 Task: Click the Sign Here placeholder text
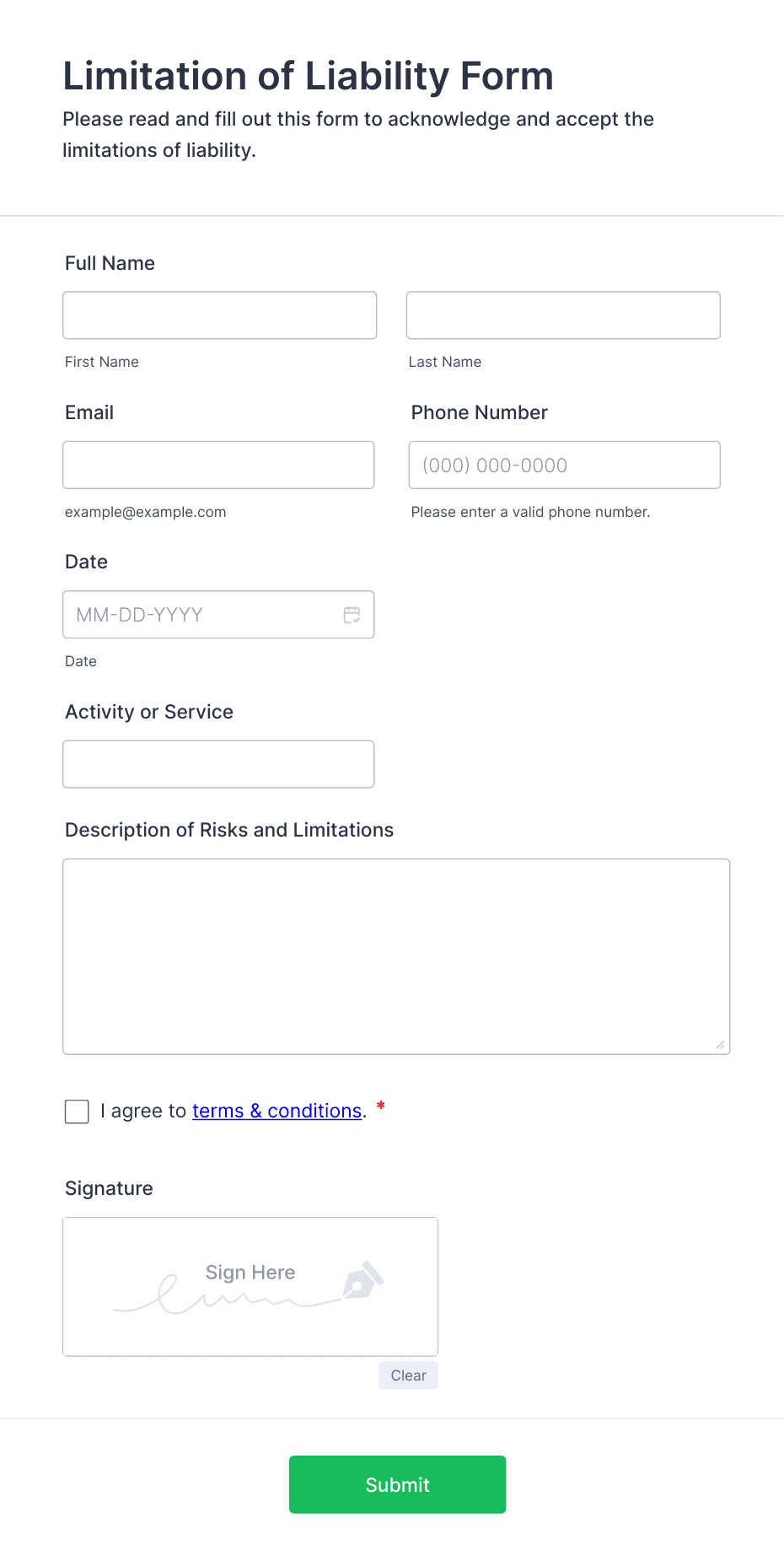click(250, 1273)
